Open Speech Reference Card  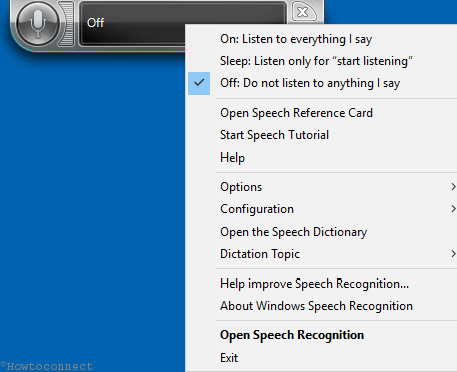point(321,113)
